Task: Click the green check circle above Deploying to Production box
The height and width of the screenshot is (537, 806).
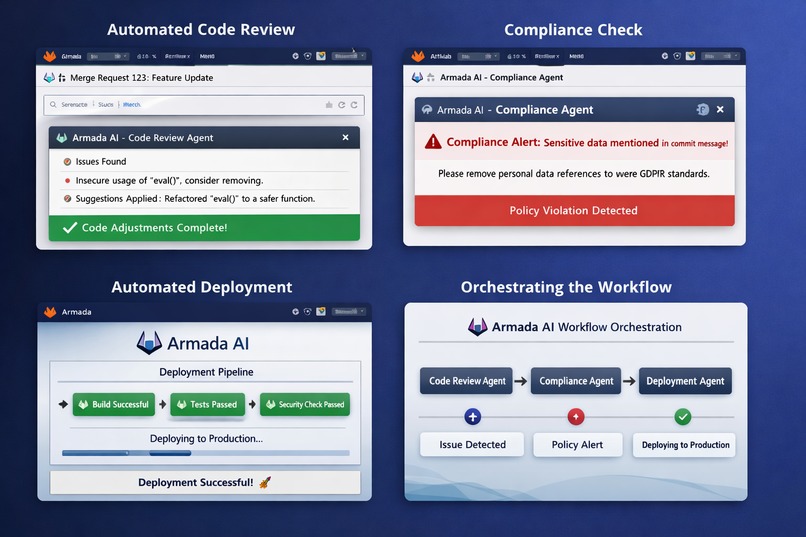Action: (x=683, y=416)
